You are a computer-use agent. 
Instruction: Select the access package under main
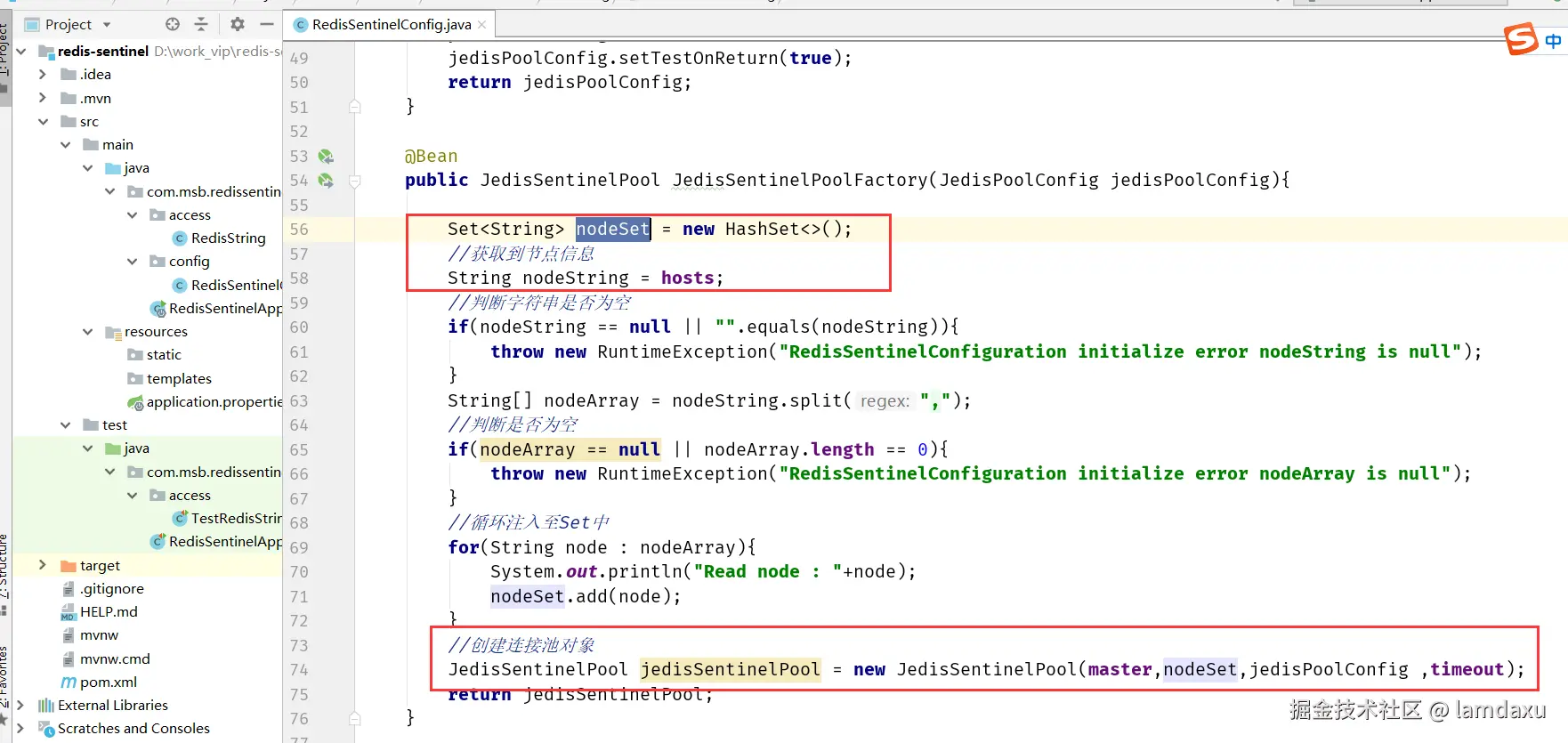point(181,215)
